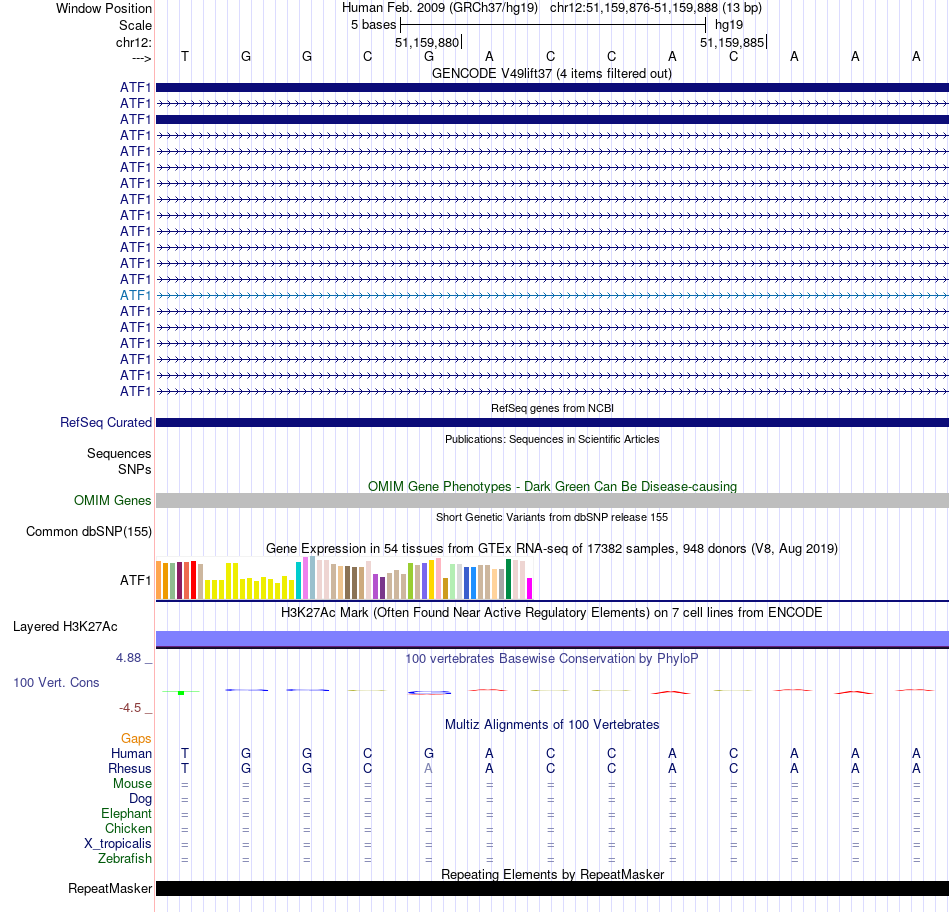The height and width of the screenshot is (912, 950).
Task: Select the Elephant alignment row label
Action: coord(126,813)
